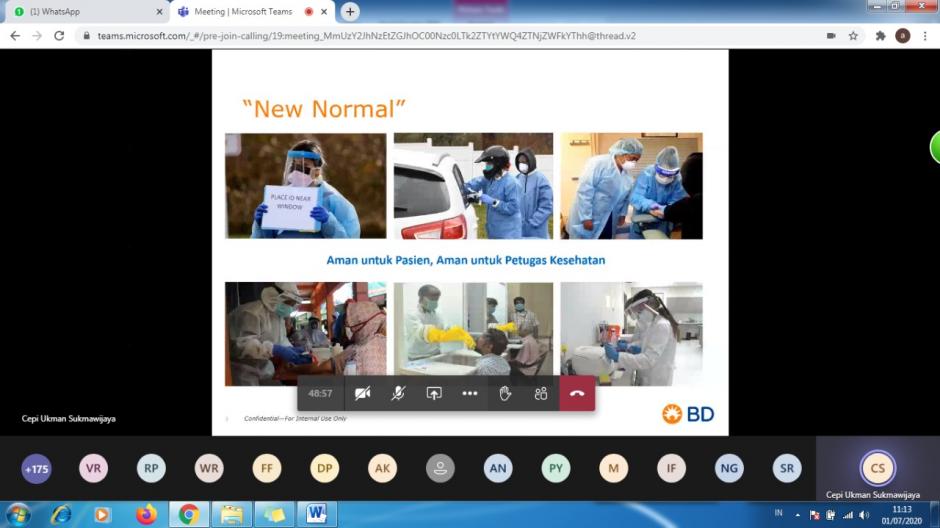
Task: Open Microsoft Word from the taskbar
Action: (x=317, y=514)
